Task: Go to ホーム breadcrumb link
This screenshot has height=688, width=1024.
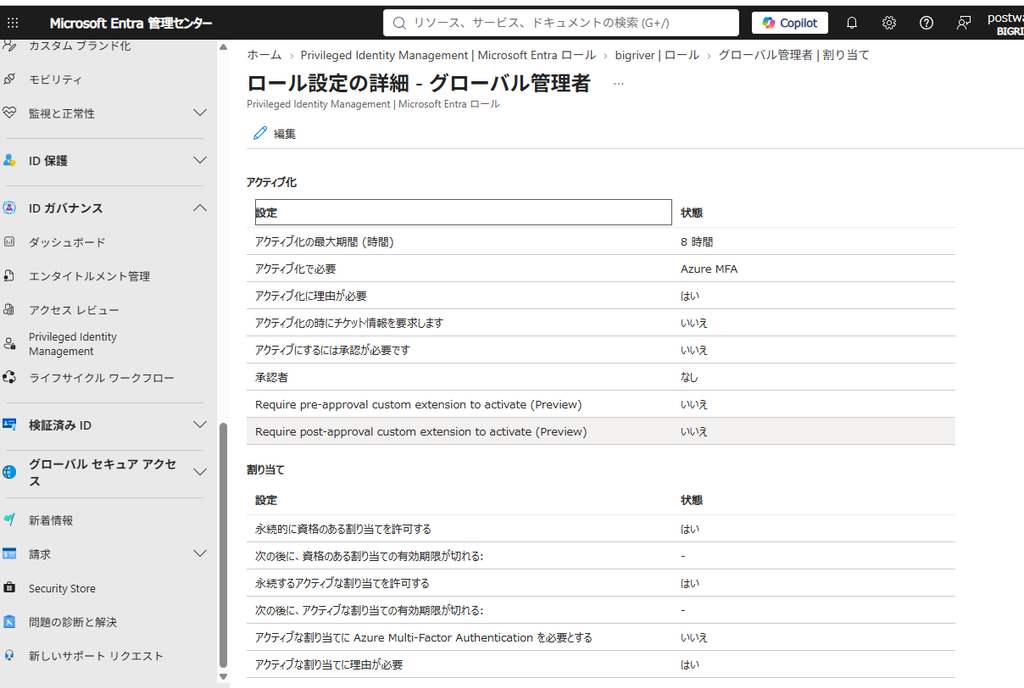Action: [264, 55]
